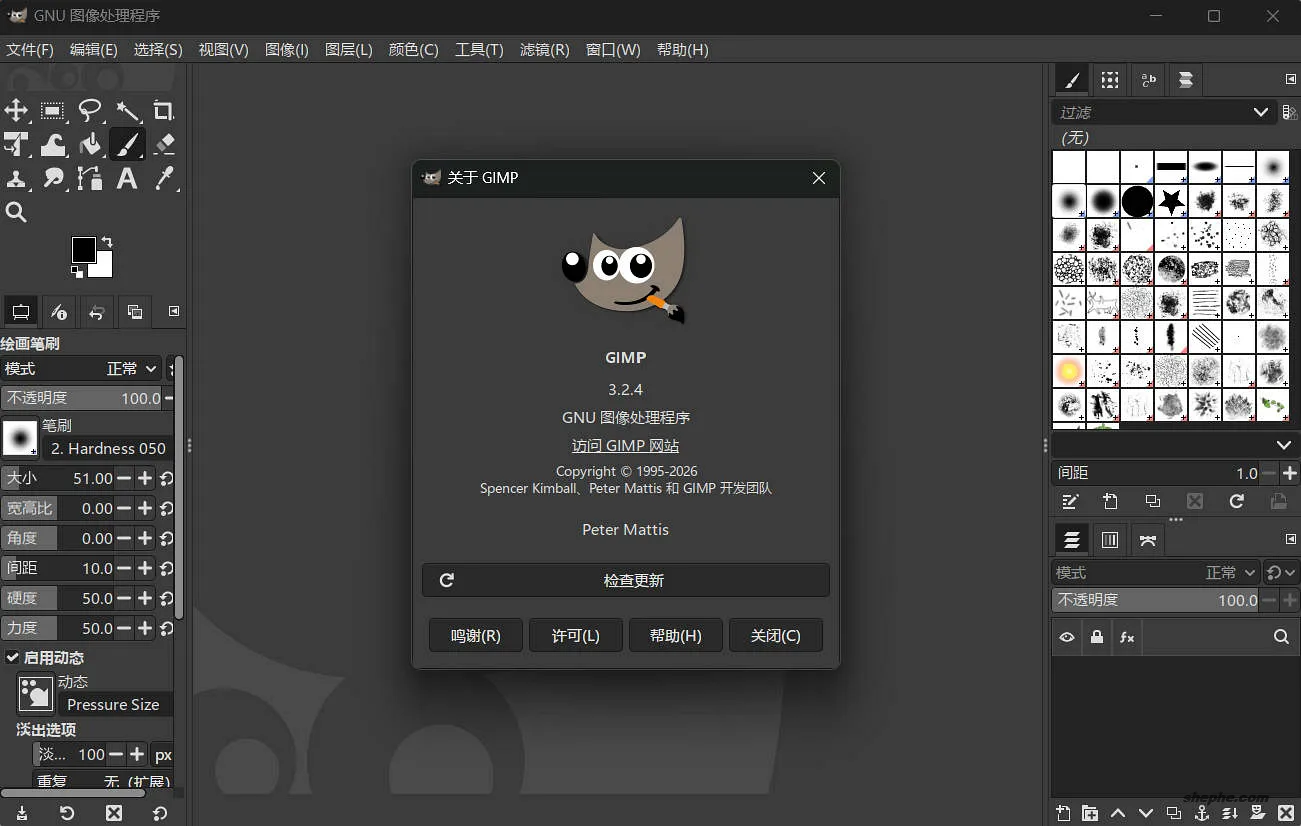Switch to the Images tab
Screen dimensions: 1301x826
134,311
